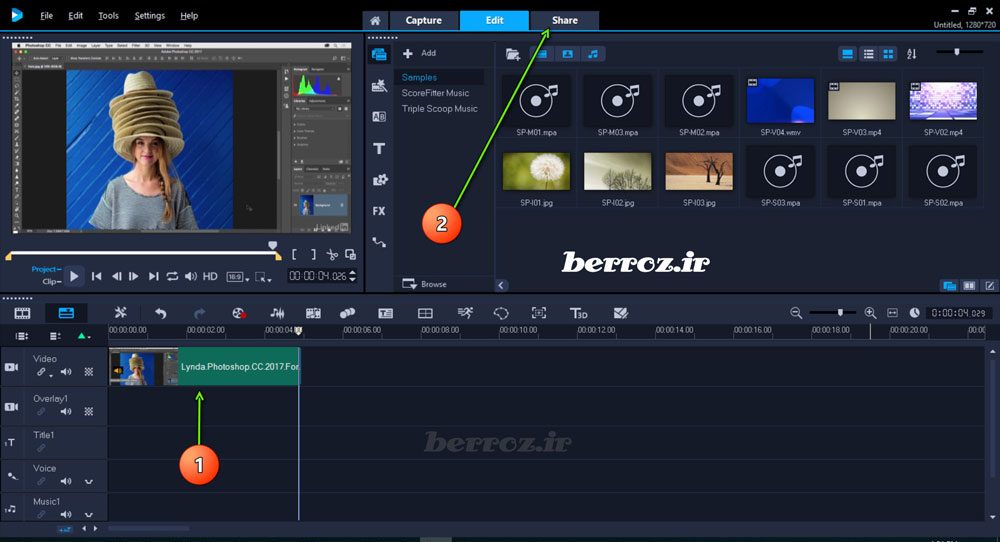Open customize toolbar tools icon
The image size is (1000, 542).
(121, 312)
